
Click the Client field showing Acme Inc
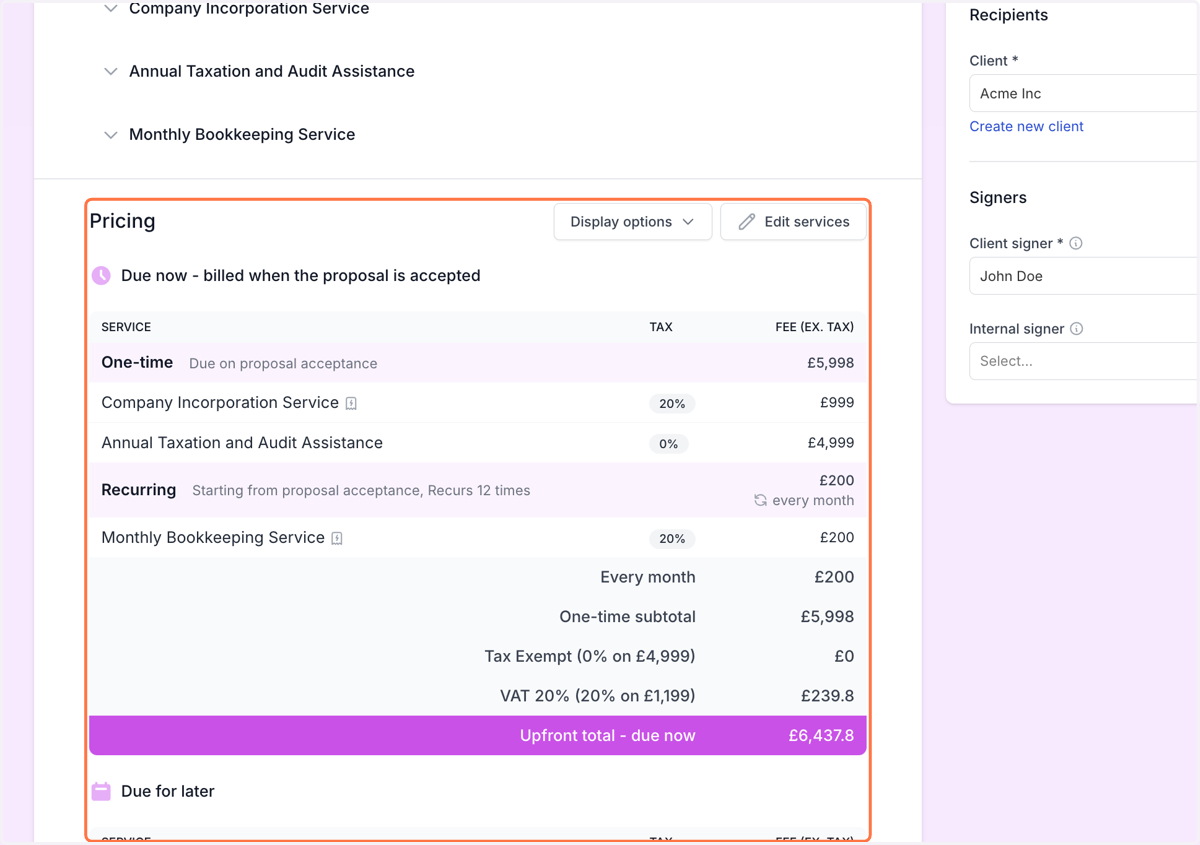coord(1084,94)
